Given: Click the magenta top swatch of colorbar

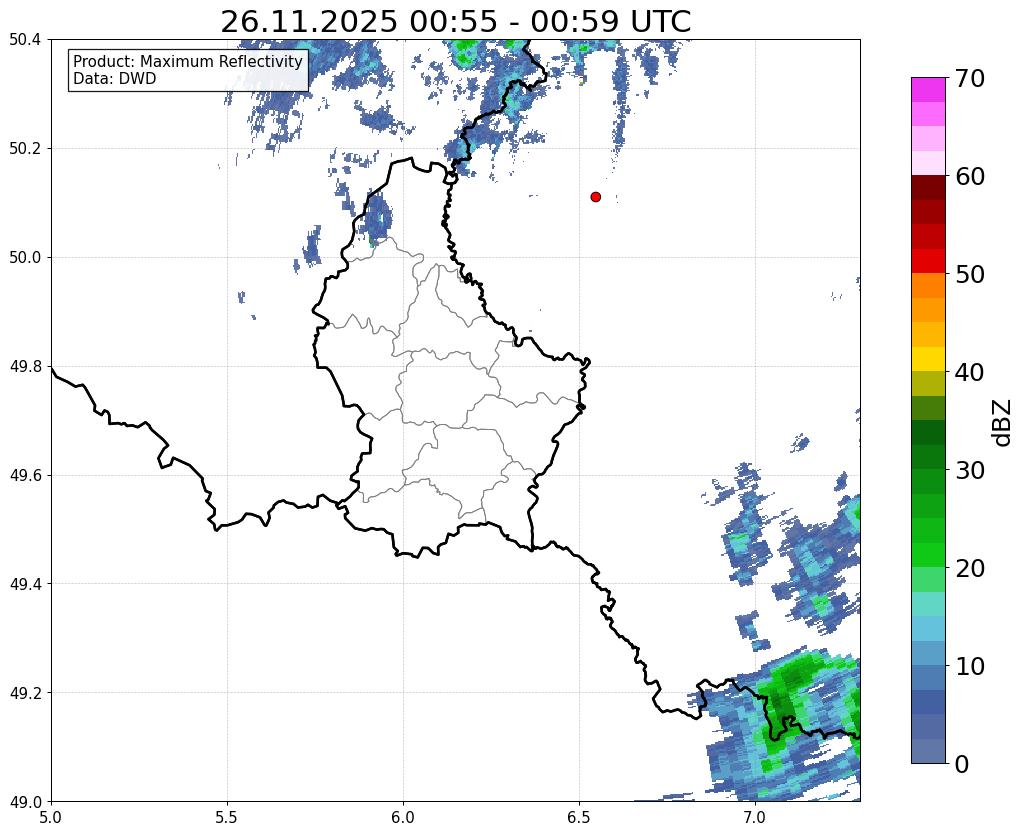Looking at the screenshot, I should coord(928,90).
